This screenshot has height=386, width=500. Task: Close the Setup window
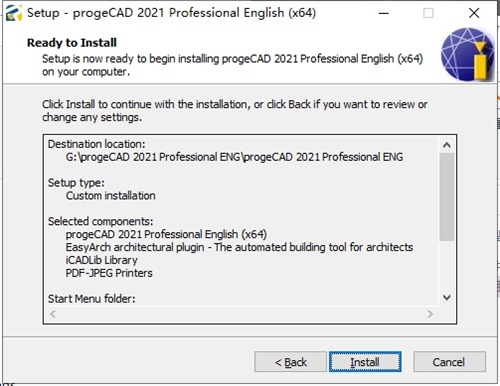474,13
